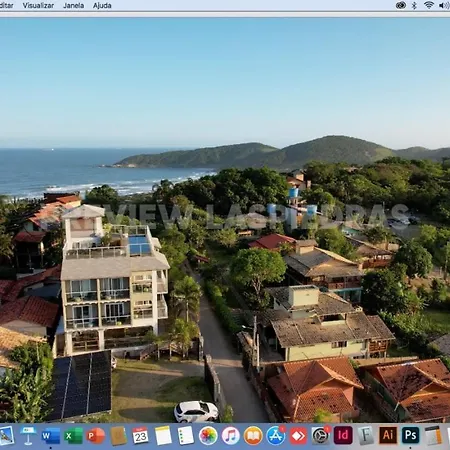Launch the red AnyDesk icon in Dock

click(x=298, y=436)
